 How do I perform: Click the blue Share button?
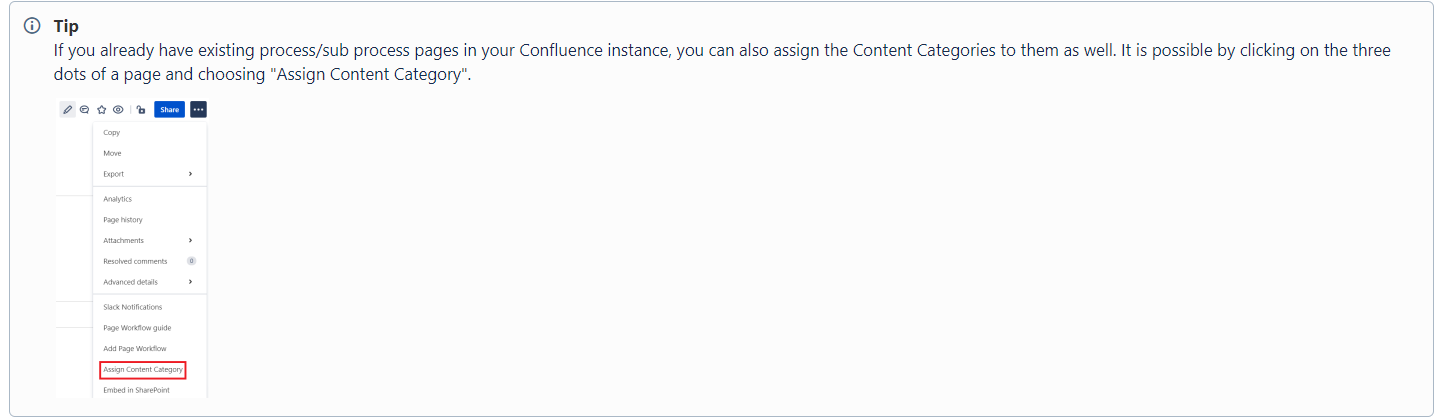[x=169, y=110]
